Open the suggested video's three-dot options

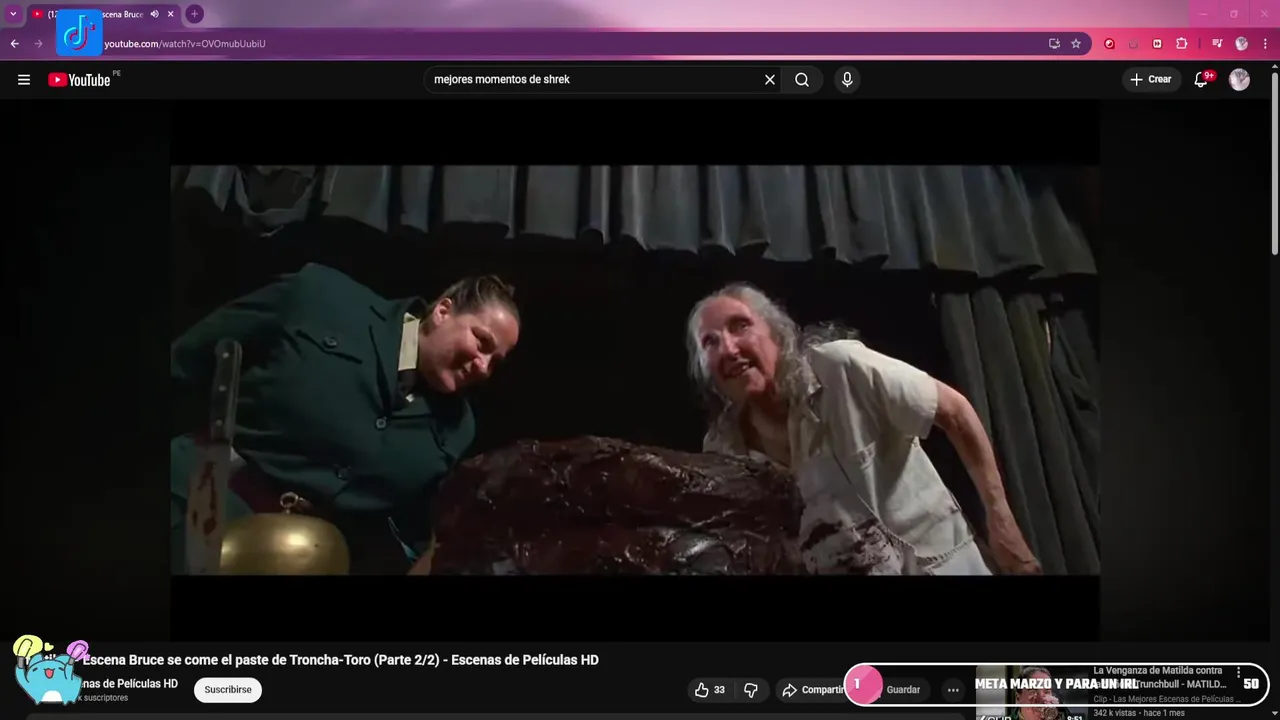click(x=1239, y=673)
